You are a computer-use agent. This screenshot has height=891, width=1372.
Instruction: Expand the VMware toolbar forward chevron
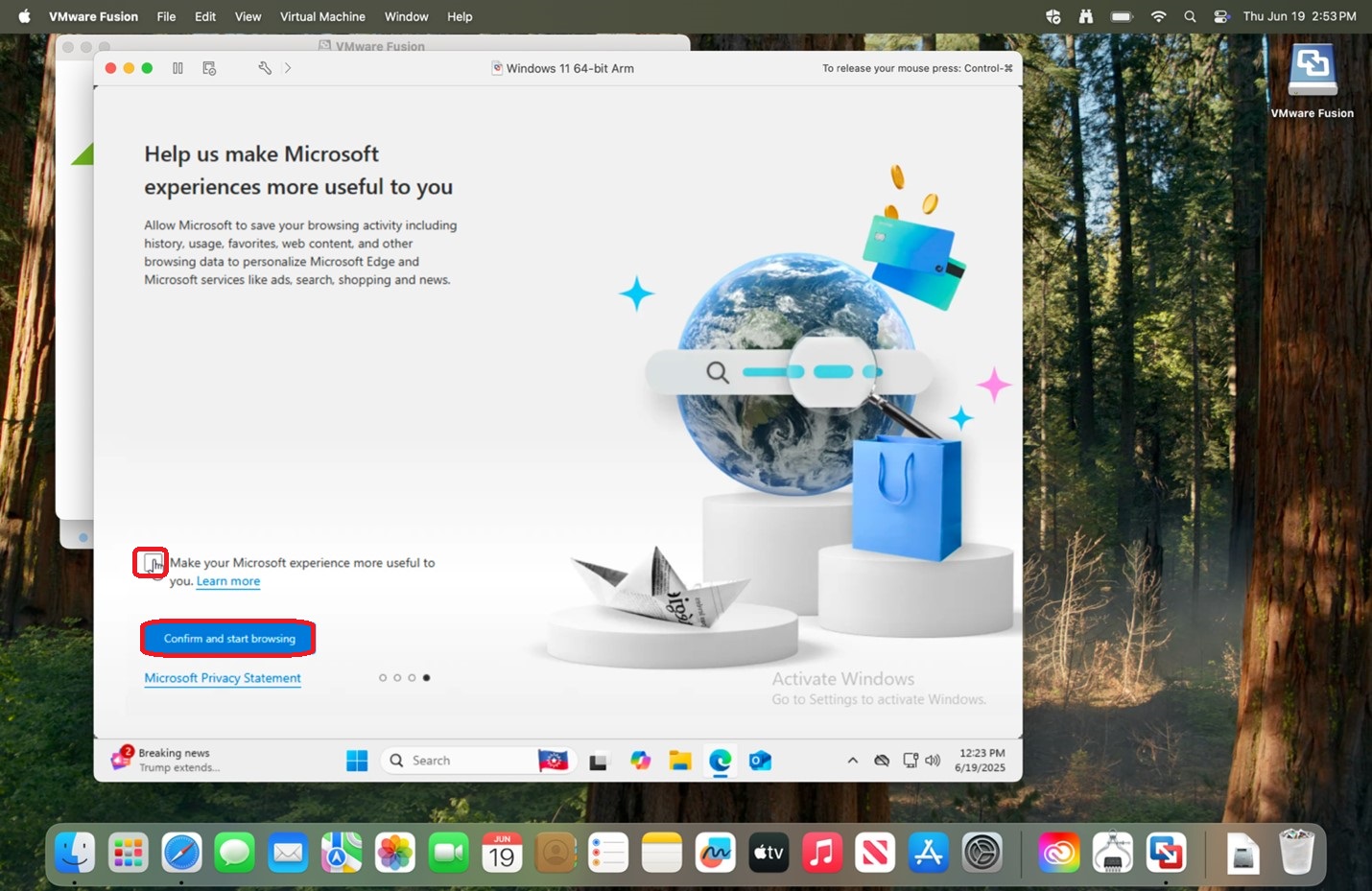coord(288,68)
